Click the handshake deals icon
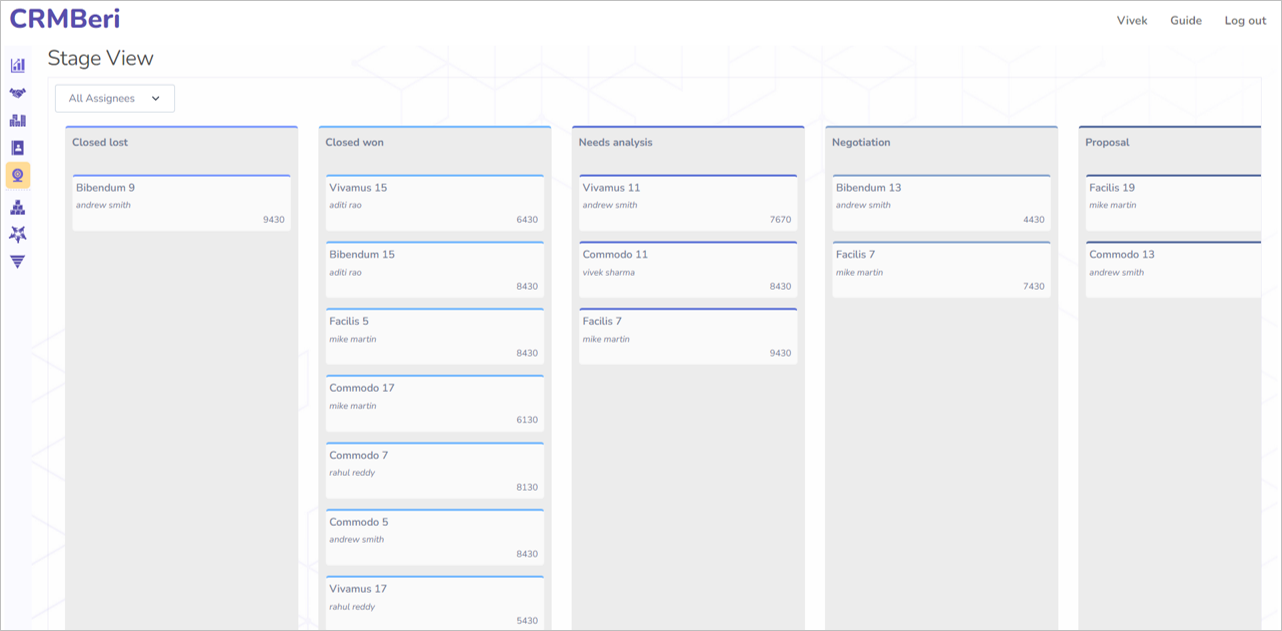 (x=18, y=93)
